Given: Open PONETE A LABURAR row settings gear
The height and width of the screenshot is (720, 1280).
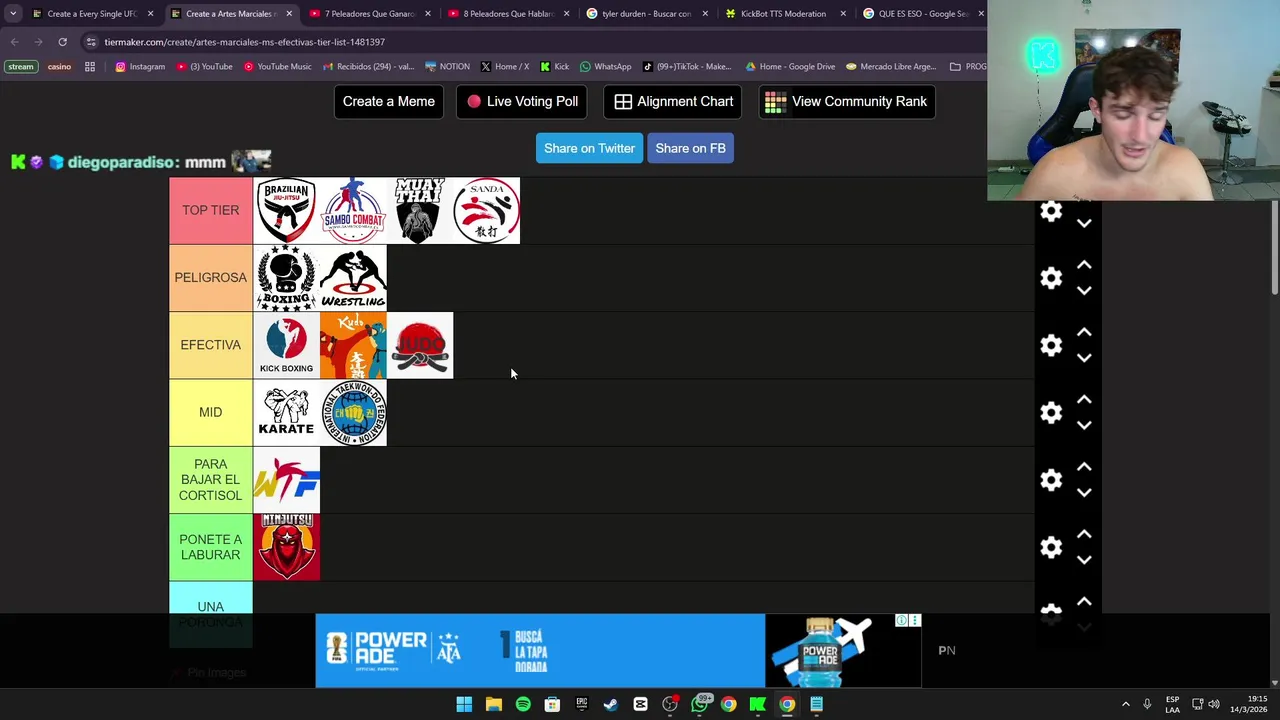Looking at the screenshot, I should [x=1051, y=547].
